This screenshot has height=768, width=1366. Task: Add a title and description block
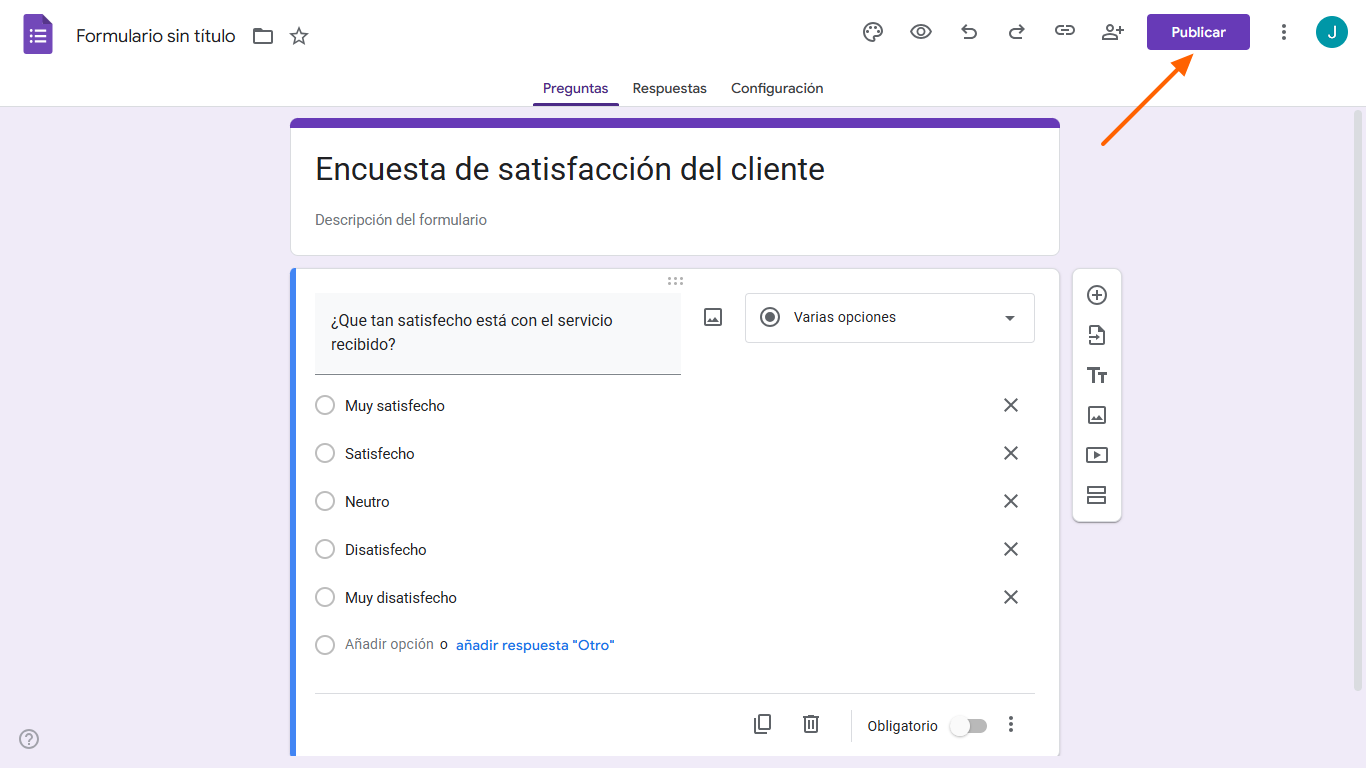(x=1097, y=375)
